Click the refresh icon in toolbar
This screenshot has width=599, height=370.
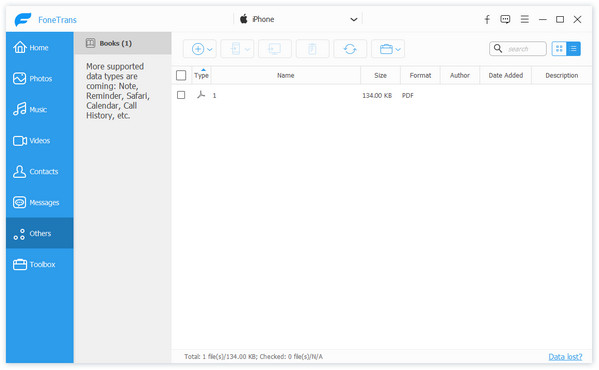pos(350,49)
